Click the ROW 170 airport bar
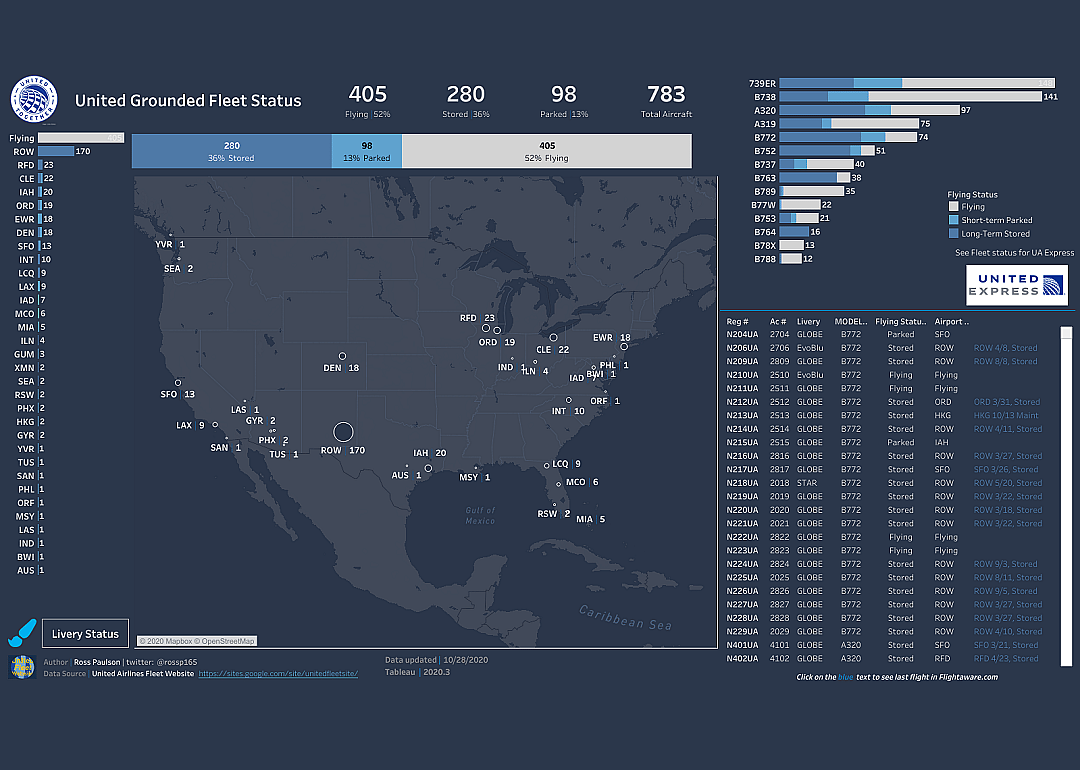1080x770 pixels. (56, 152)
